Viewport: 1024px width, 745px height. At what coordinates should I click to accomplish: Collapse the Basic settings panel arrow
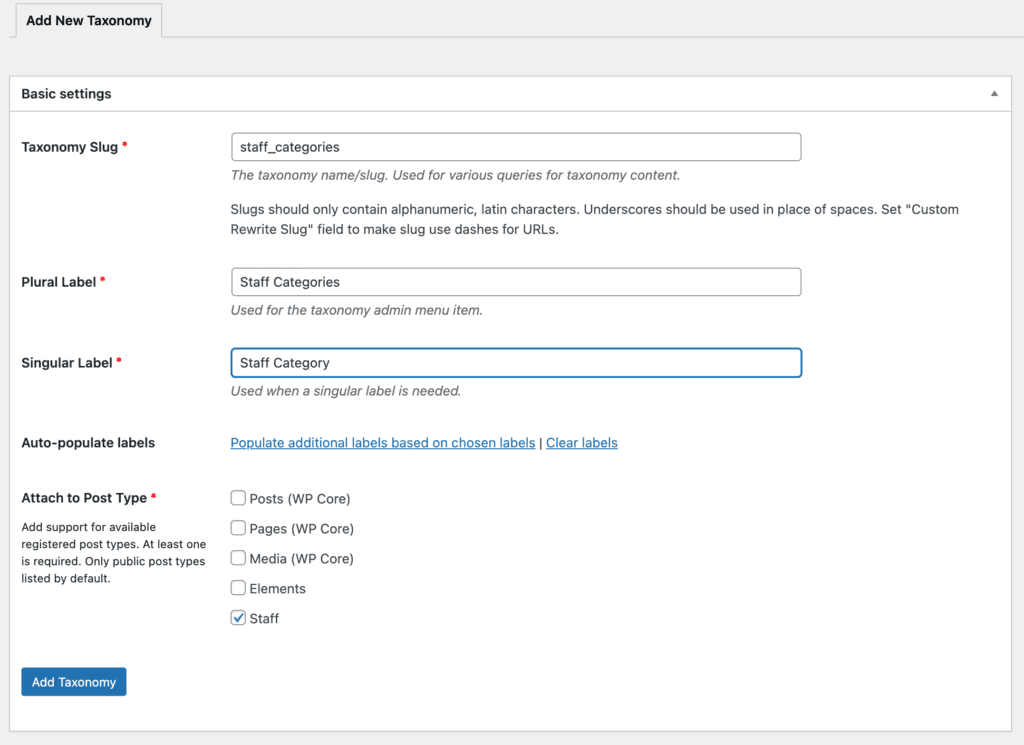[x=994, y=94]
